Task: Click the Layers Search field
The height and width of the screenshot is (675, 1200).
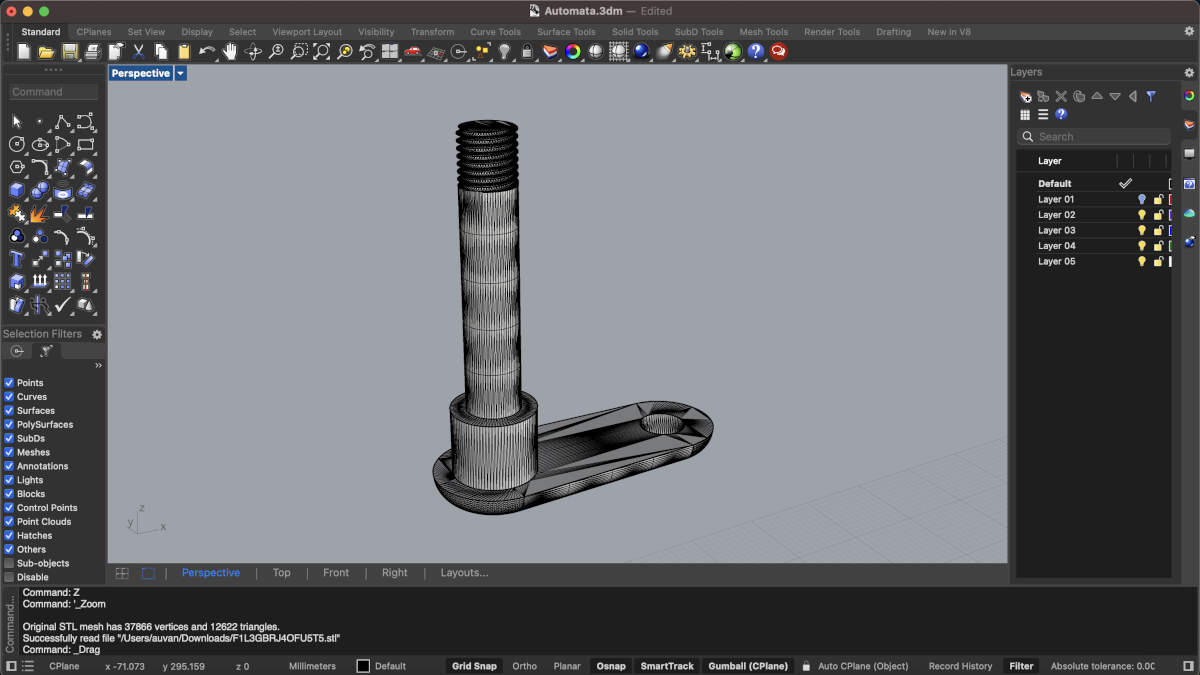Action: (x=1094, y=137)
